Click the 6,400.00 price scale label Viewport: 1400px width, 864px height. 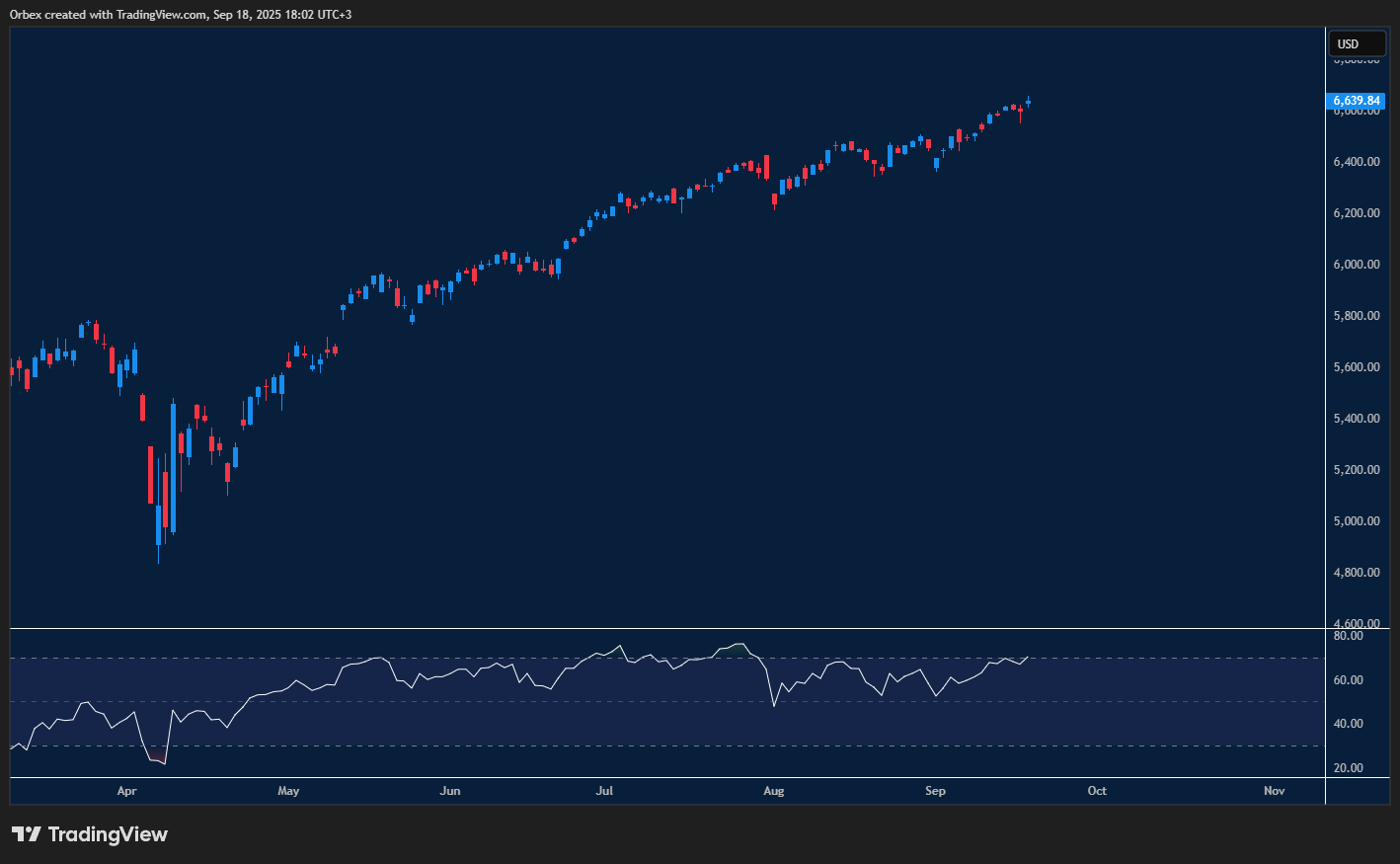(x=1357, y=162)
